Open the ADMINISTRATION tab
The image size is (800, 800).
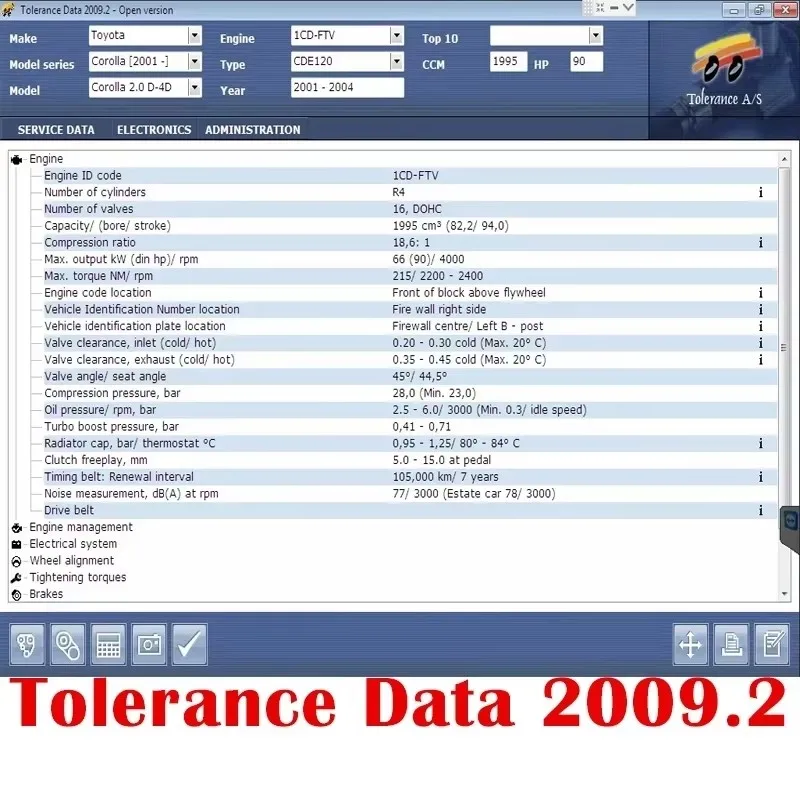(253, 130)
